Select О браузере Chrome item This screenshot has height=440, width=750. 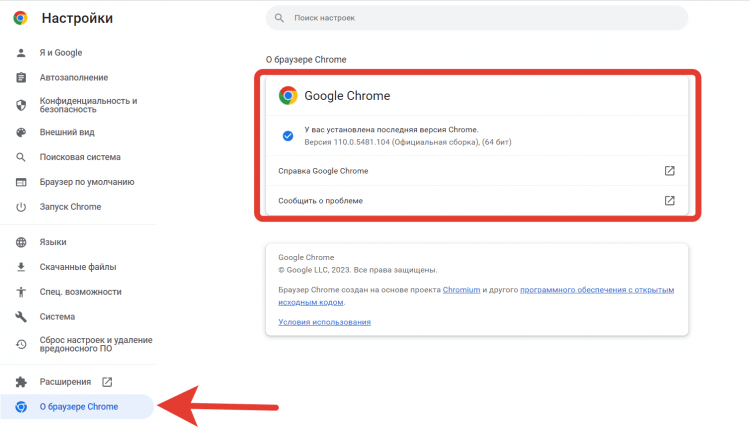click(x=77, y=407)
